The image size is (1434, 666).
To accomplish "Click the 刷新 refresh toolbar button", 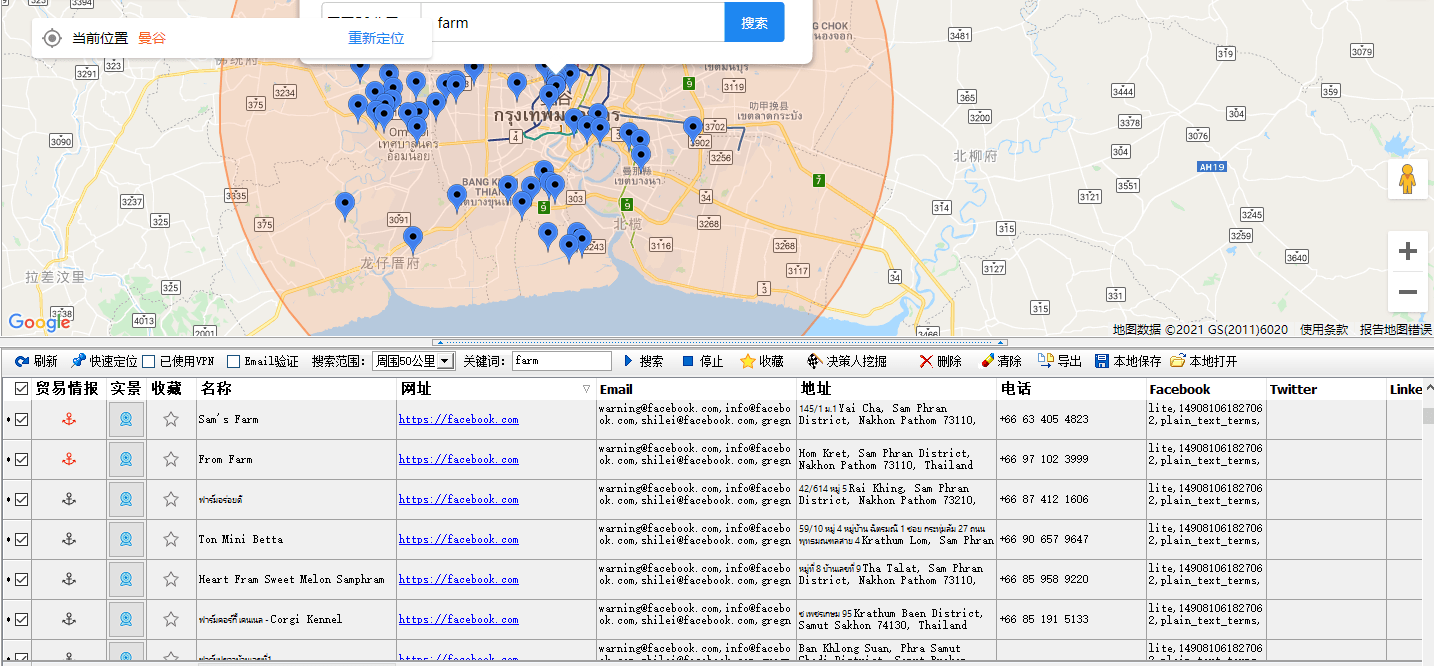I will pyautogui.click(x=36, y=361).
